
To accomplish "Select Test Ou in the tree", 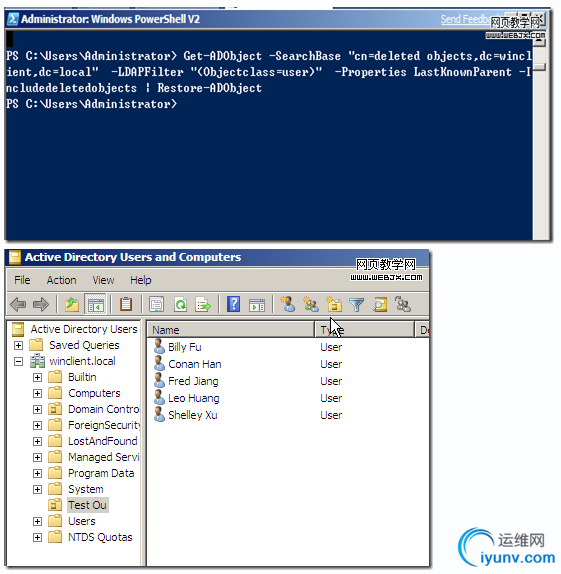I will (87, 505).
